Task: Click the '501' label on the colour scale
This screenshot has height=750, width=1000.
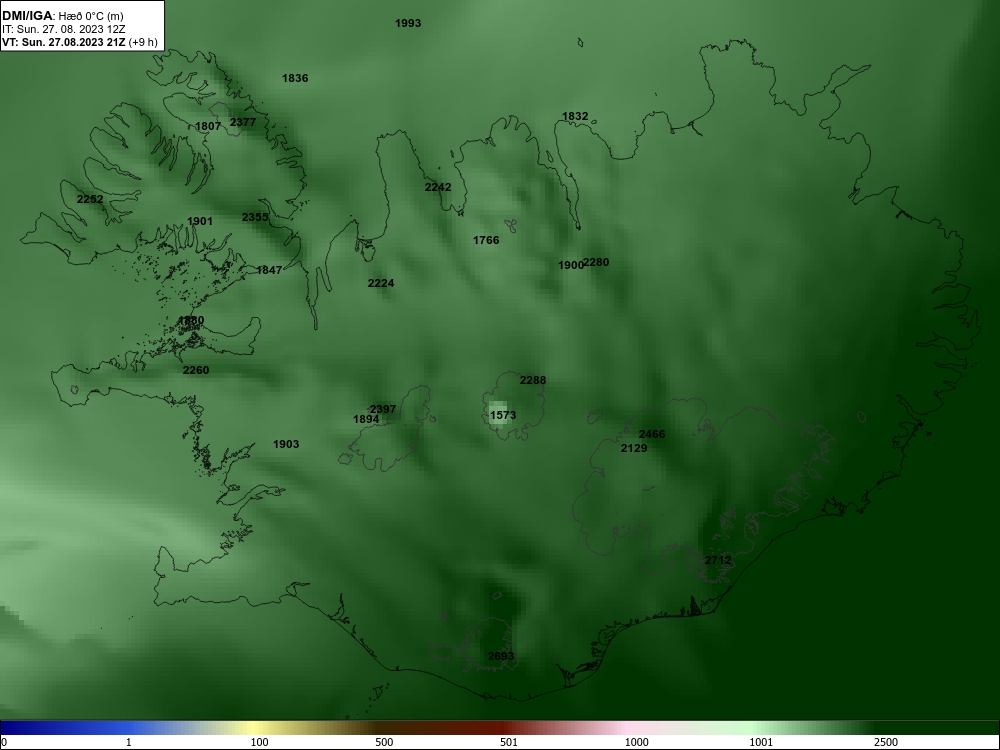Action: click(x=509, y=742)
